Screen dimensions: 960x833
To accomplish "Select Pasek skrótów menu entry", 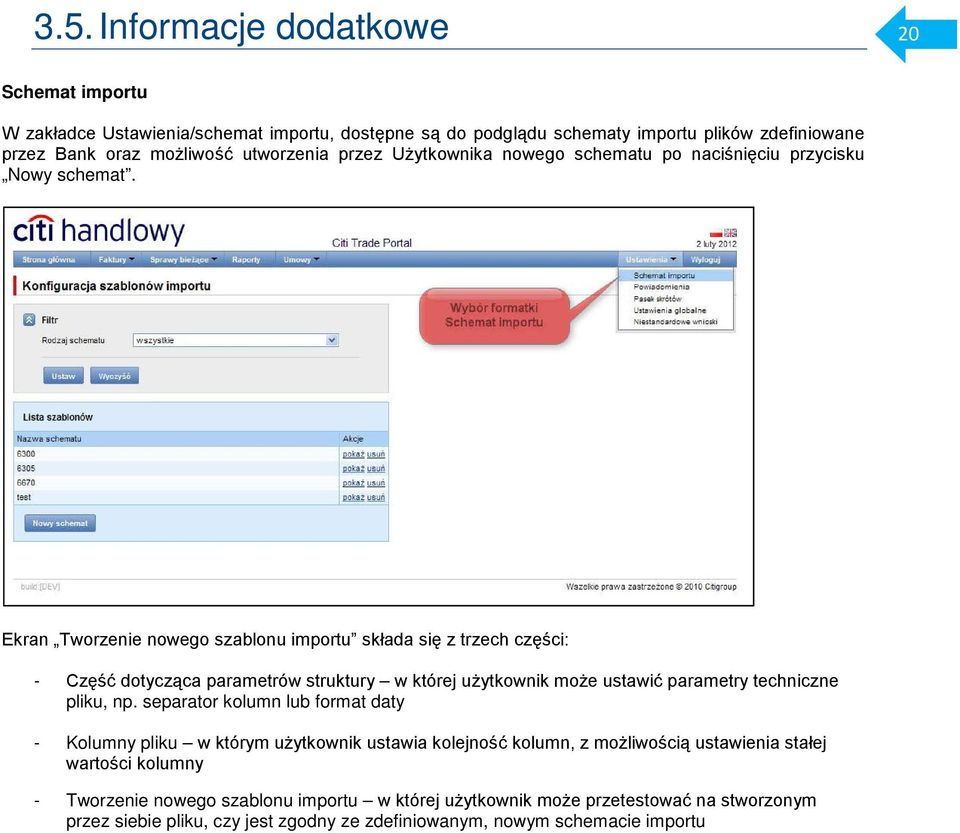I will (x=658, y=299).
